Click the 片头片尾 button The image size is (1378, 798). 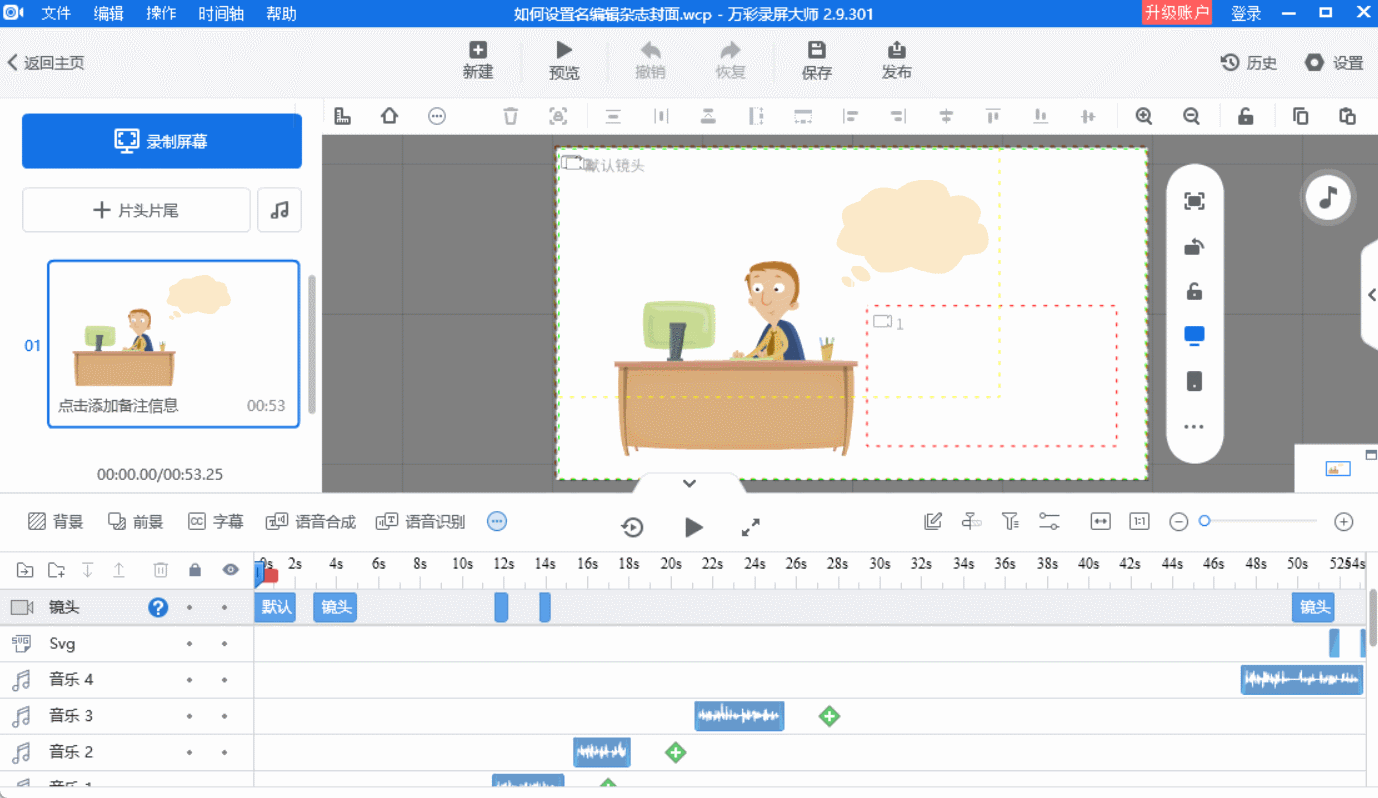pyautogui.click(x=136, y=210)
